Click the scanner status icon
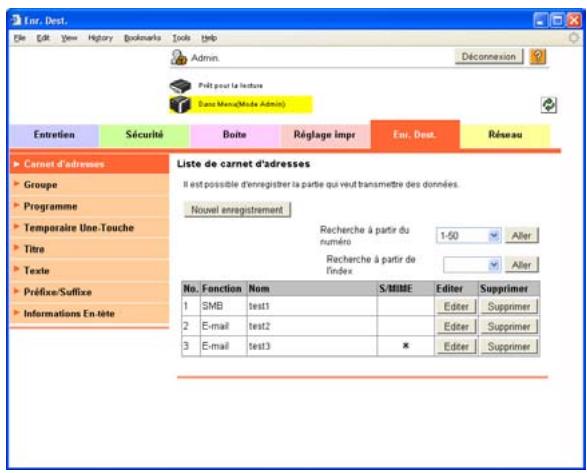587x473 pixels. point(180,86)
